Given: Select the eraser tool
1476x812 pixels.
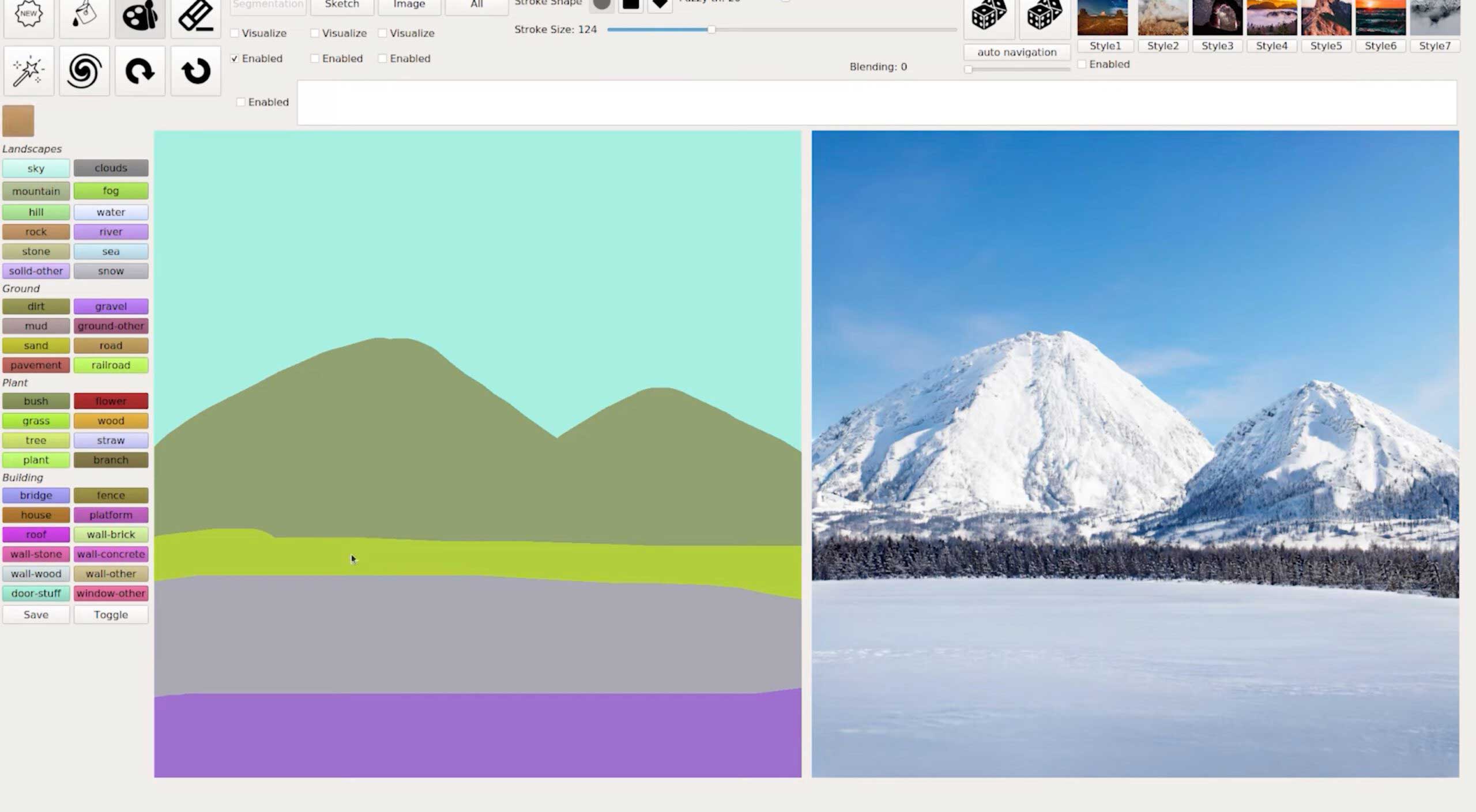Looking at the screenshot, I should click(x=195, y=16).
